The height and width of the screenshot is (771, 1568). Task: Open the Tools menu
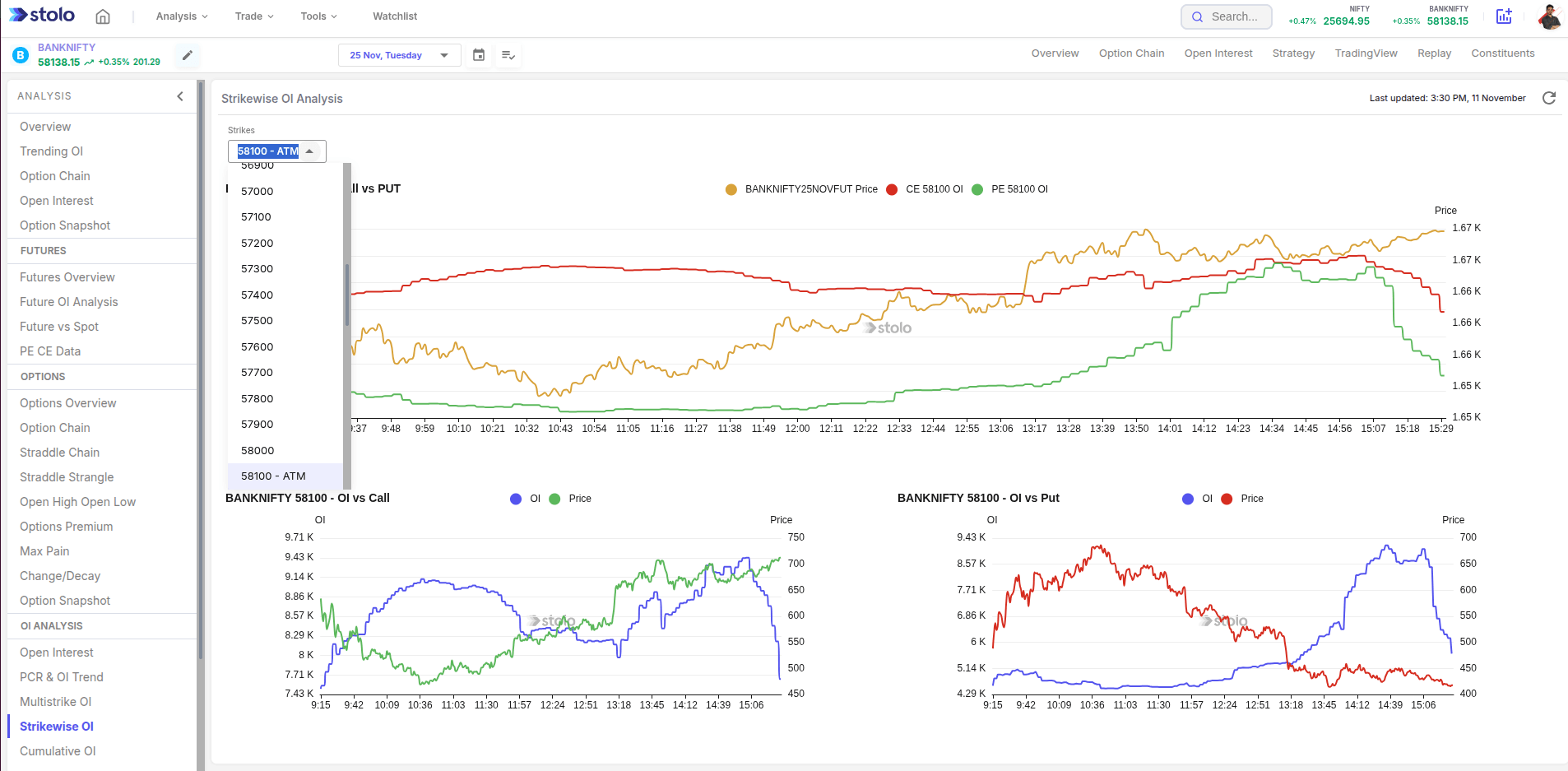point(318,16)
